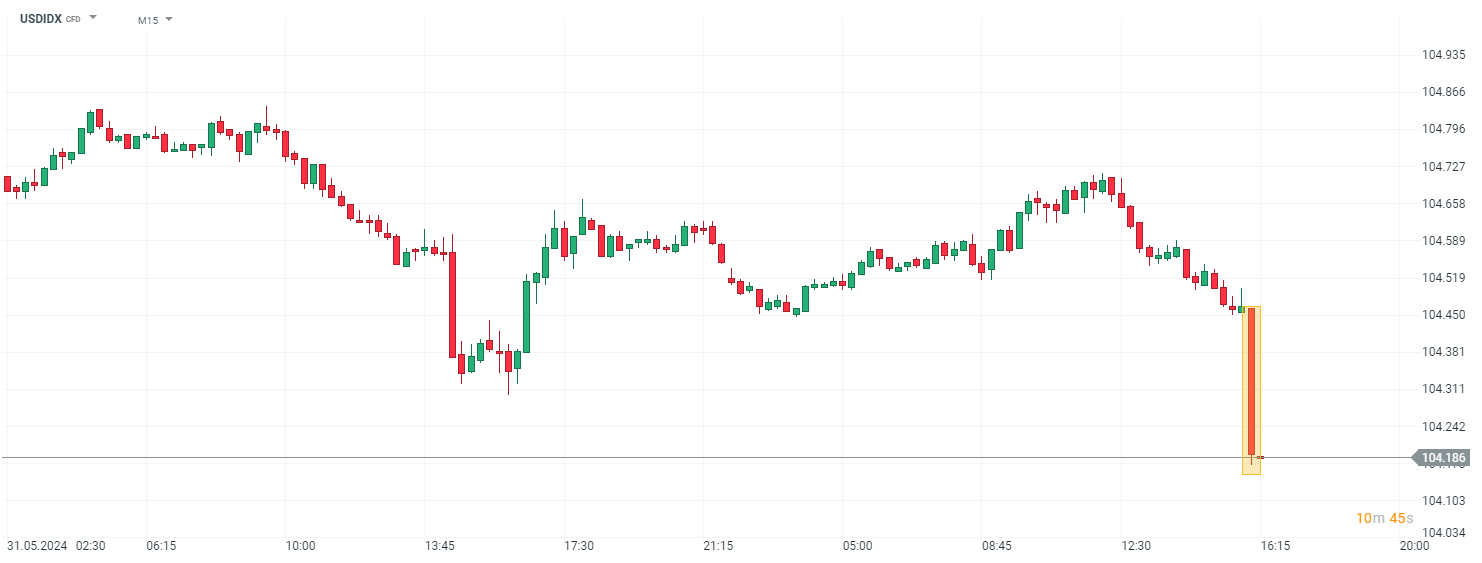This screenshot has width=1482, height=563.
Task: Select the CFD instrument type label
Action: click(73, 19)
